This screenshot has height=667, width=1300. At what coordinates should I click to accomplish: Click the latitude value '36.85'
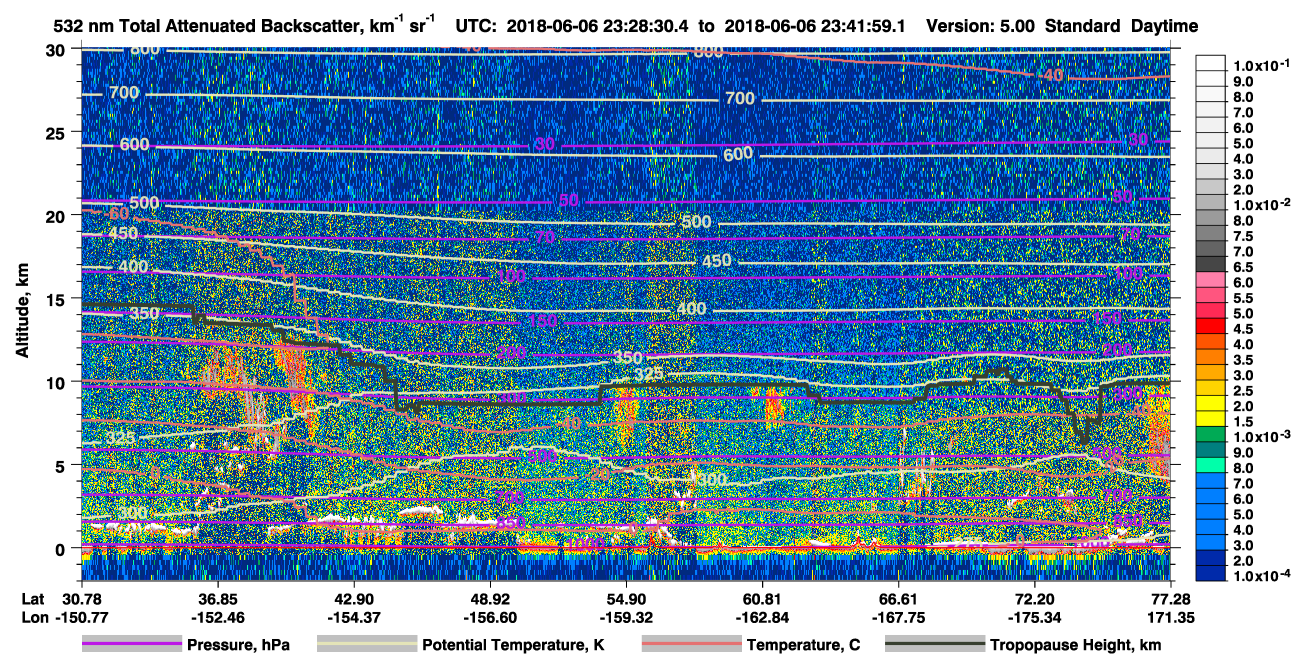tap(217, 598)
